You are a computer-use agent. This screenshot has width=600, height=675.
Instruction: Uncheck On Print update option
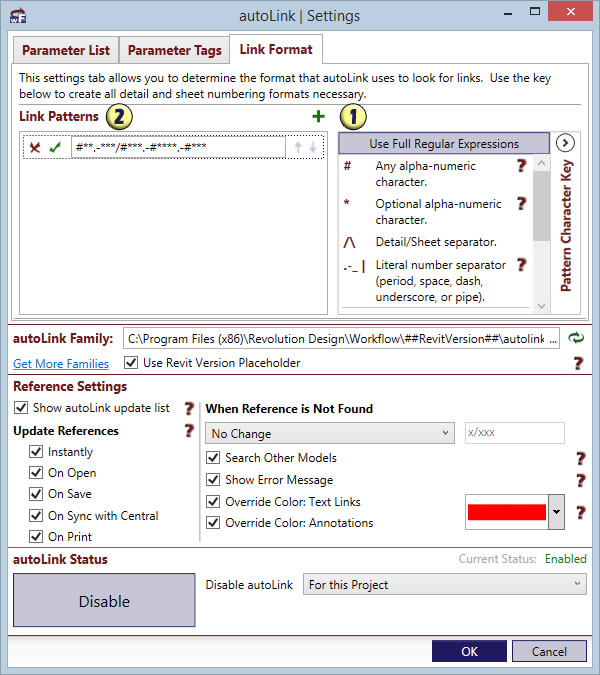(x=36, y=536)
